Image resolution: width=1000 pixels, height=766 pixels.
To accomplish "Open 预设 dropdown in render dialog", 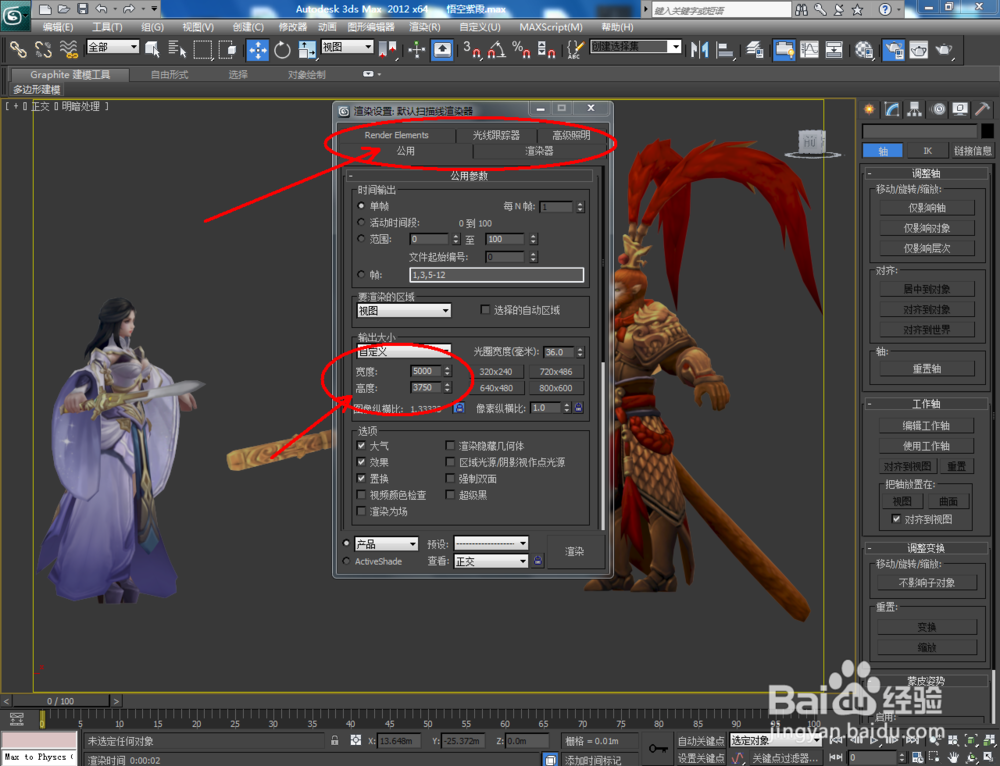I will [x=491, y=543].
